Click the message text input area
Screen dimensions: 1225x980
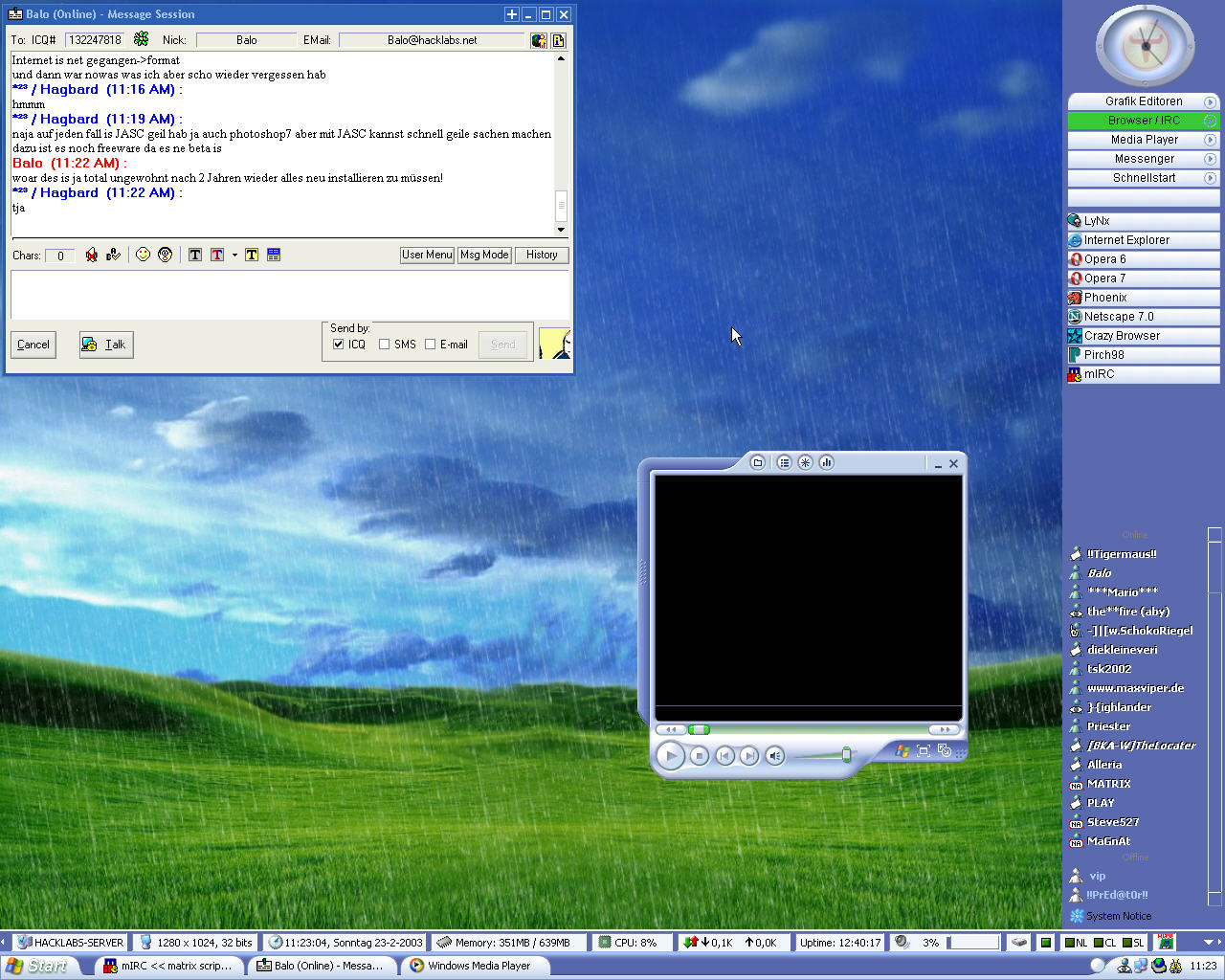289,294
